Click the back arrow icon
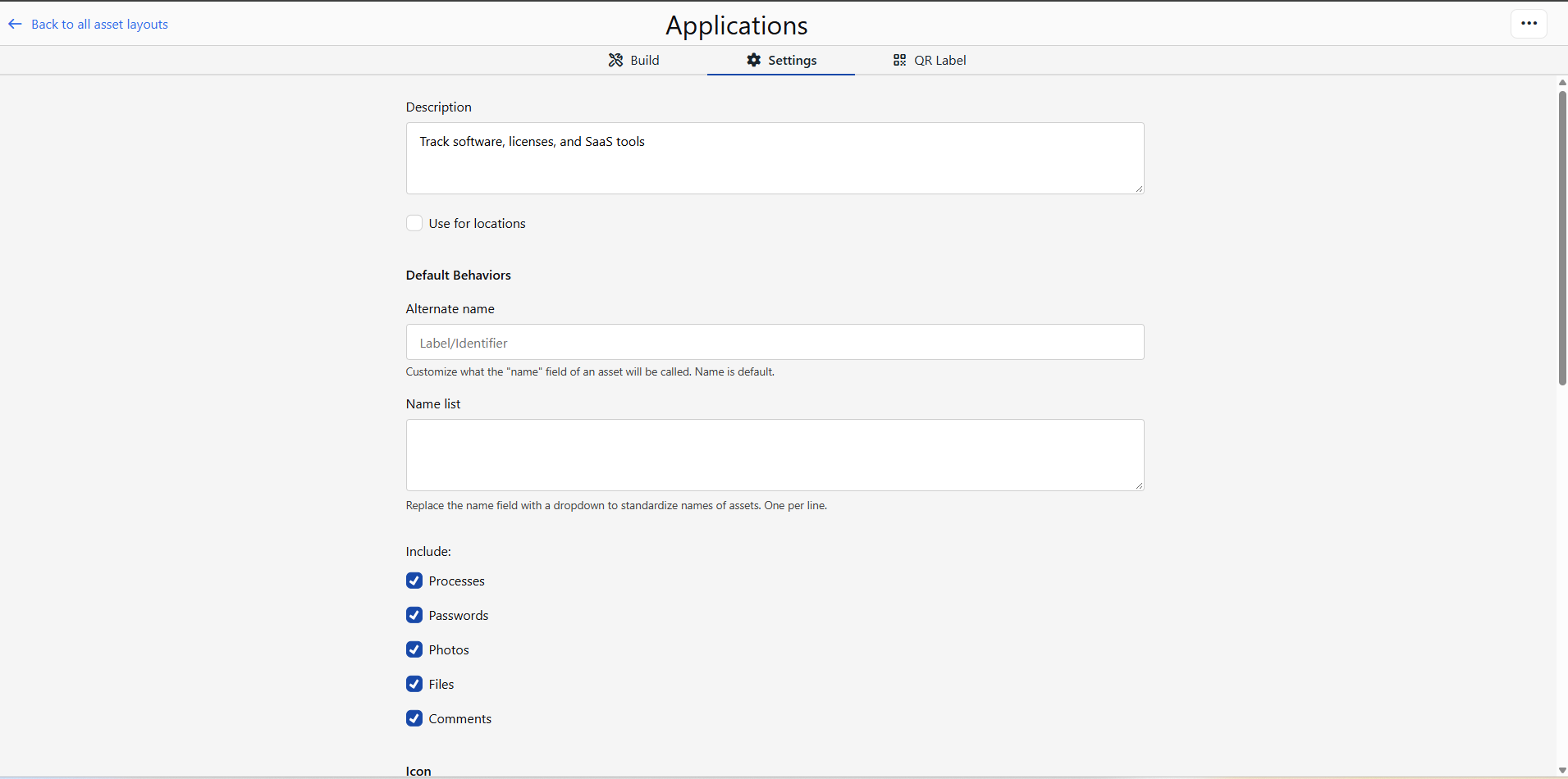 (15, 24)
